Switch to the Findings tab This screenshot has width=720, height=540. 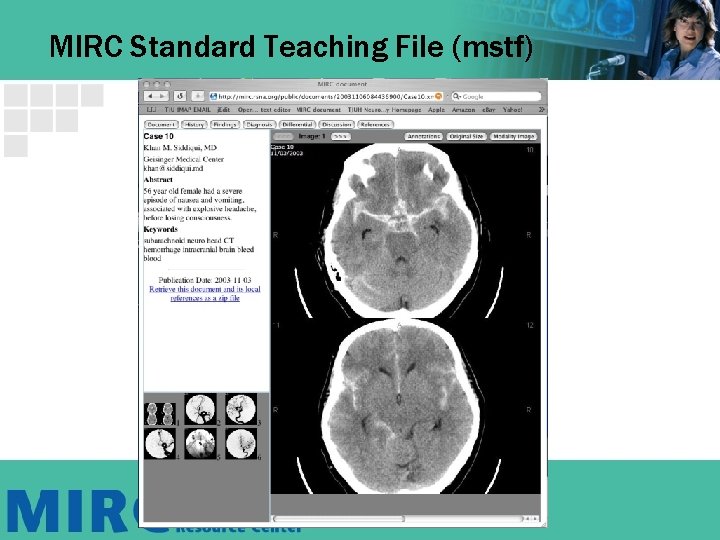coord(225,124)
